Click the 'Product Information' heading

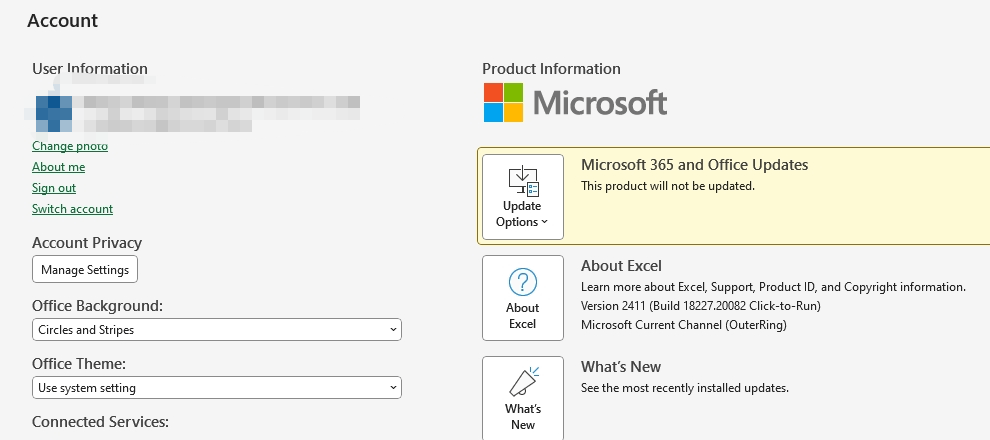tap(551, 69)
